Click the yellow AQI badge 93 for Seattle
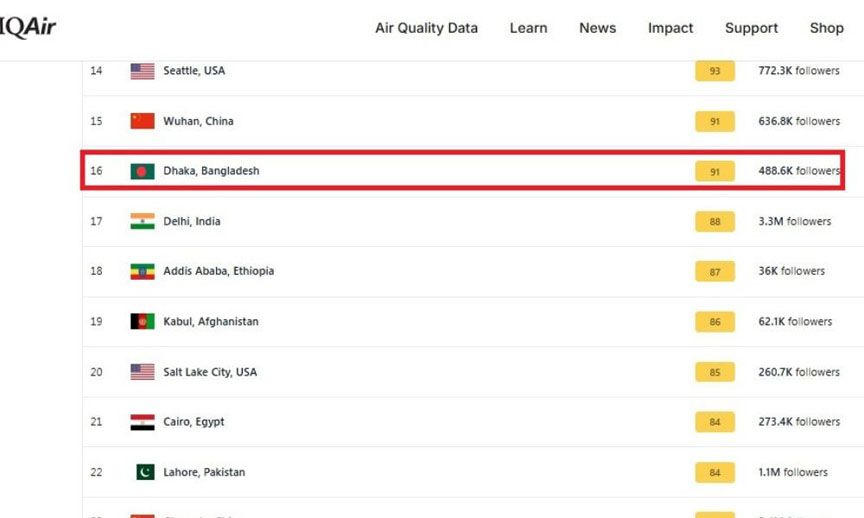The image size is (864, 518). (x=715, y=71)
